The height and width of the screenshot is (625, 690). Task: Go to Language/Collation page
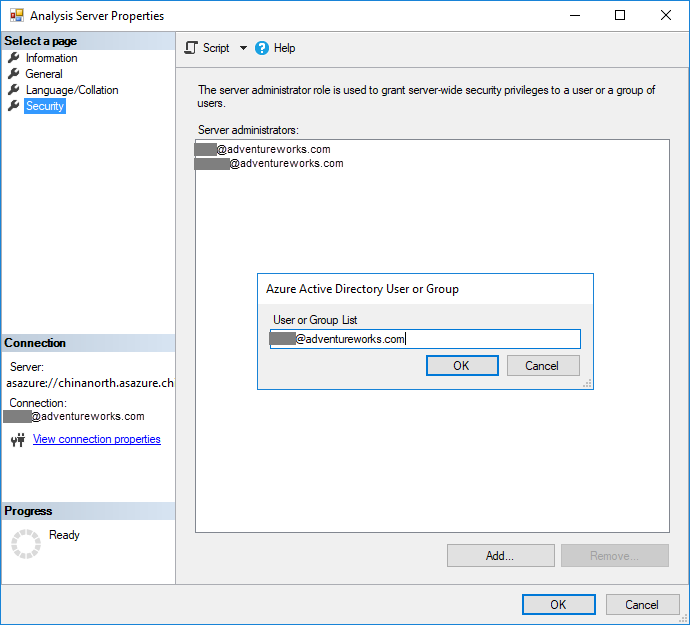(72, 90)
